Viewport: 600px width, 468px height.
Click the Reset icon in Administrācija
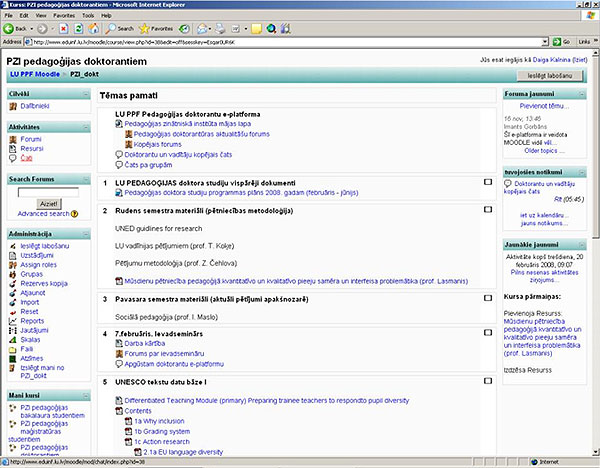[13, 312]
